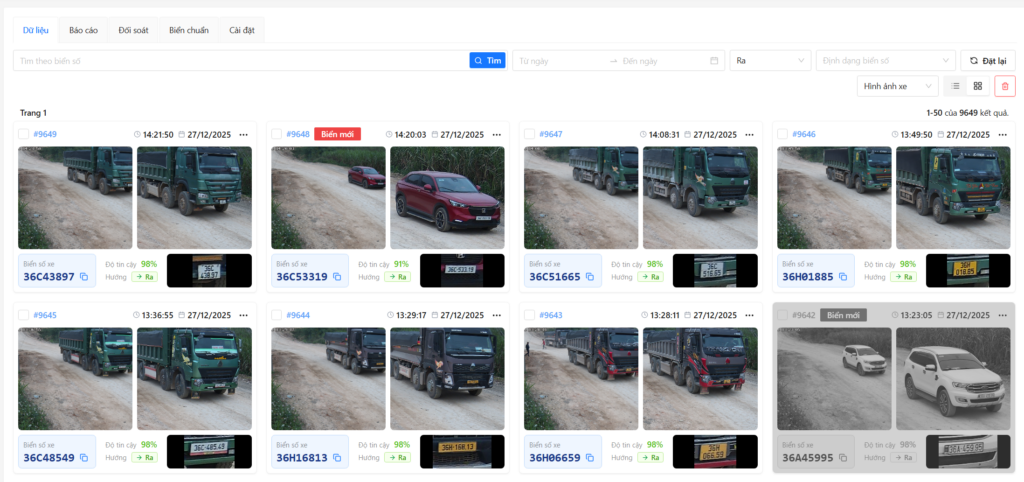The image size is (1024, 482).
Task: Select checkbox for record #9647
Action: tap(530, 134)
